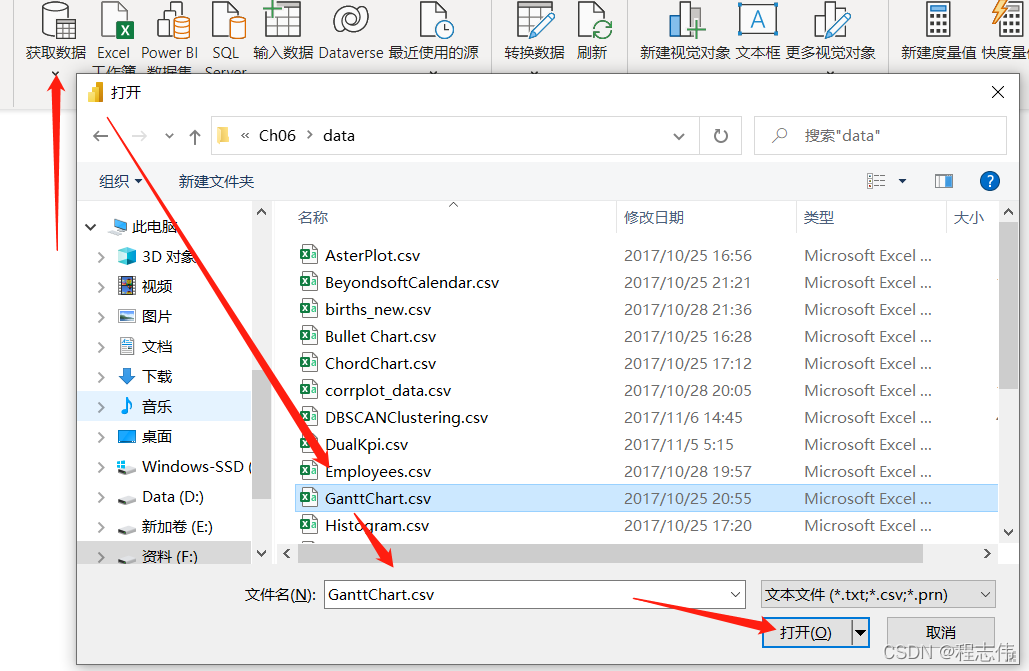Click the 取消 button
Screen dimensions: 1029x671
tap(940, 633)
